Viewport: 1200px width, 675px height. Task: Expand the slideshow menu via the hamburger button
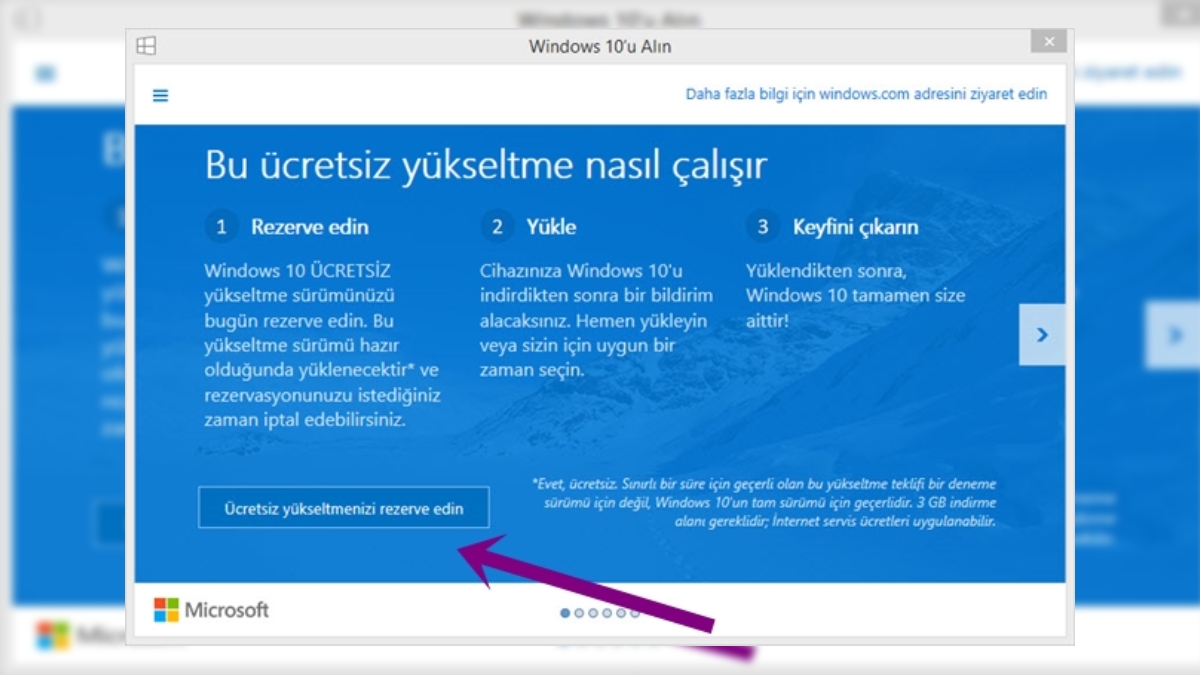[160, 93]
